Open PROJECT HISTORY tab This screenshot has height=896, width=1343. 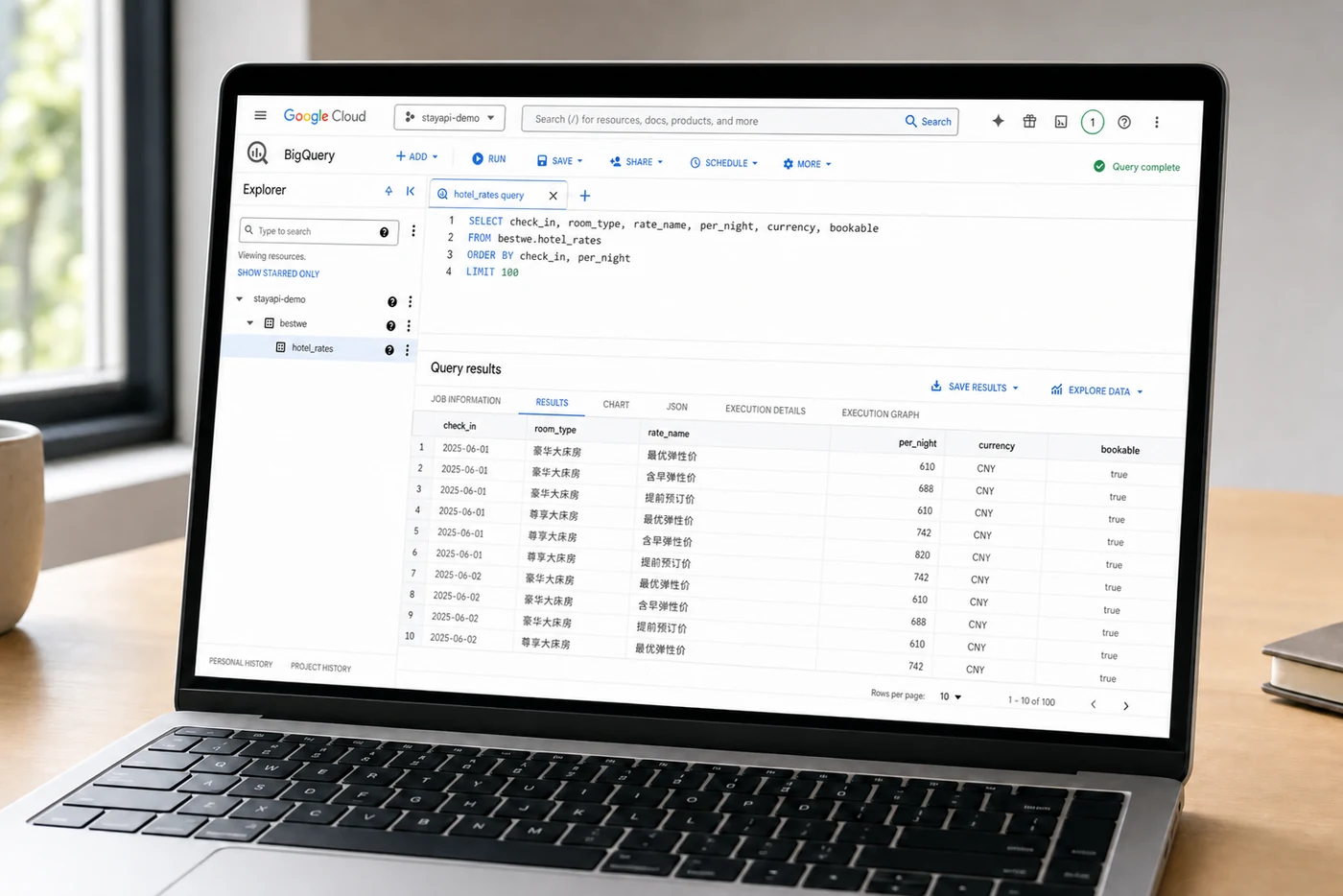pyautogui.click(x=320, y=667)
